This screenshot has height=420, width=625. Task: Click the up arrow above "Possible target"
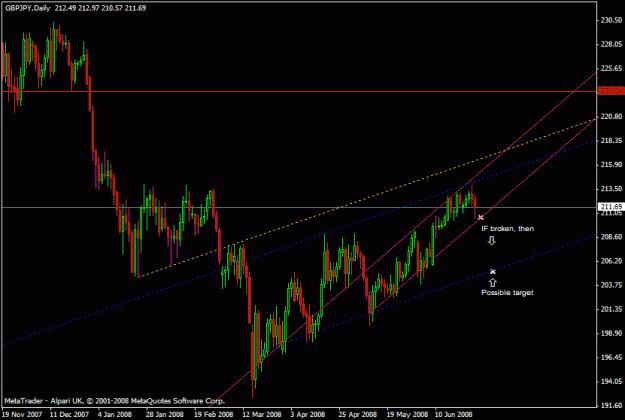pyautogui.click(x=493, y=283)
